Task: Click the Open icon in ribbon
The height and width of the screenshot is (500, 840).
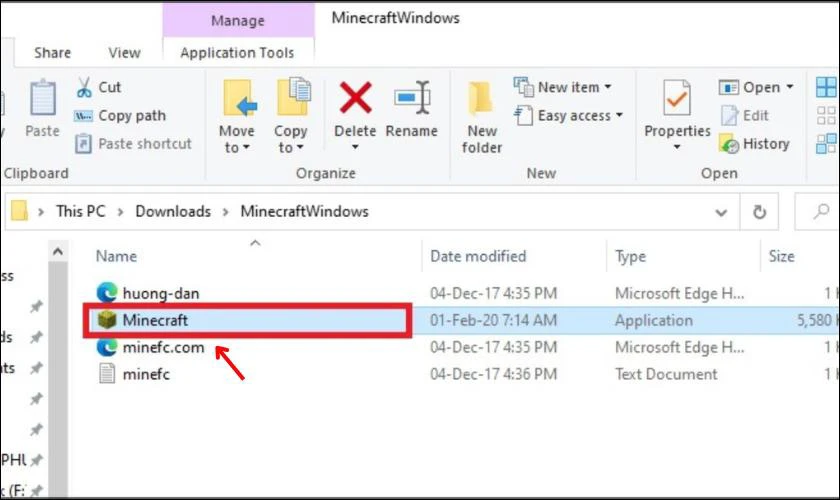Action: pyautogui.click(x=729, y=87)
